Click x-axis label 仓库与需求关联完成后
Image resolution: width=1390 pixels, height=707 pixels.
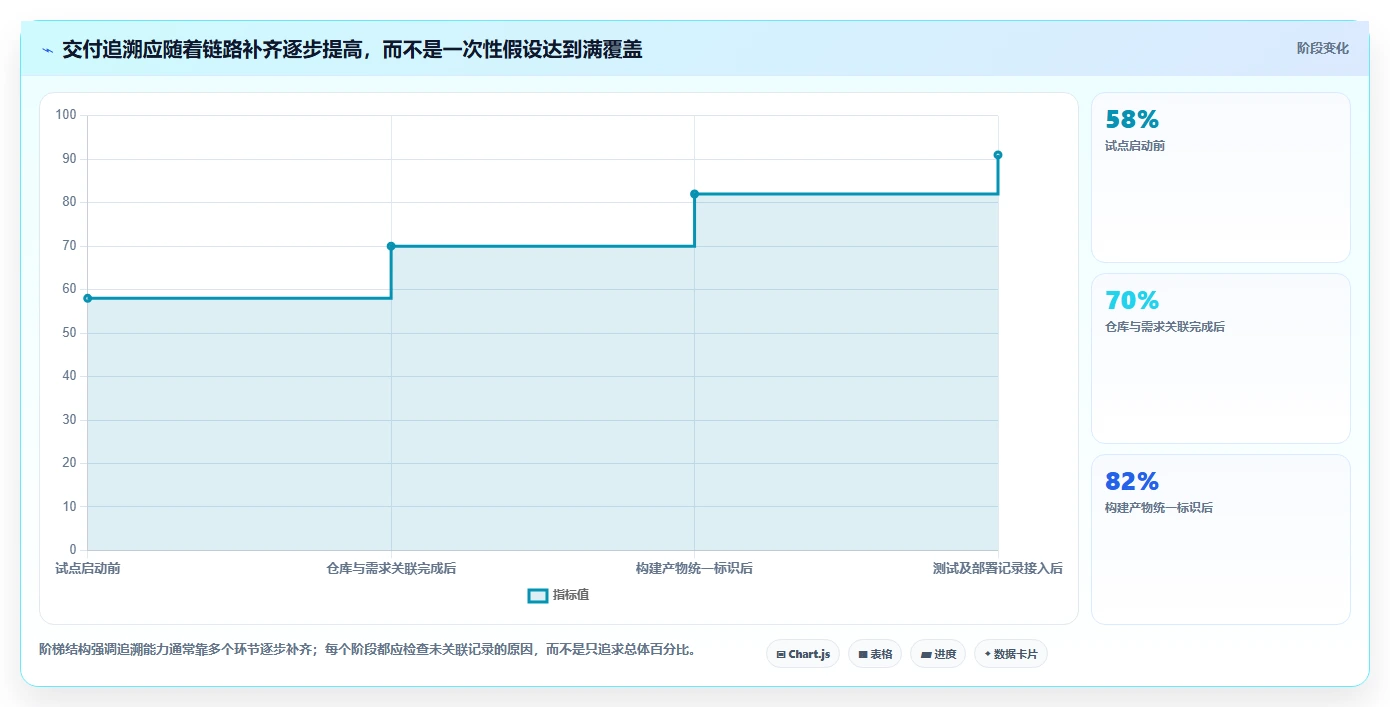tap(391, 569)
